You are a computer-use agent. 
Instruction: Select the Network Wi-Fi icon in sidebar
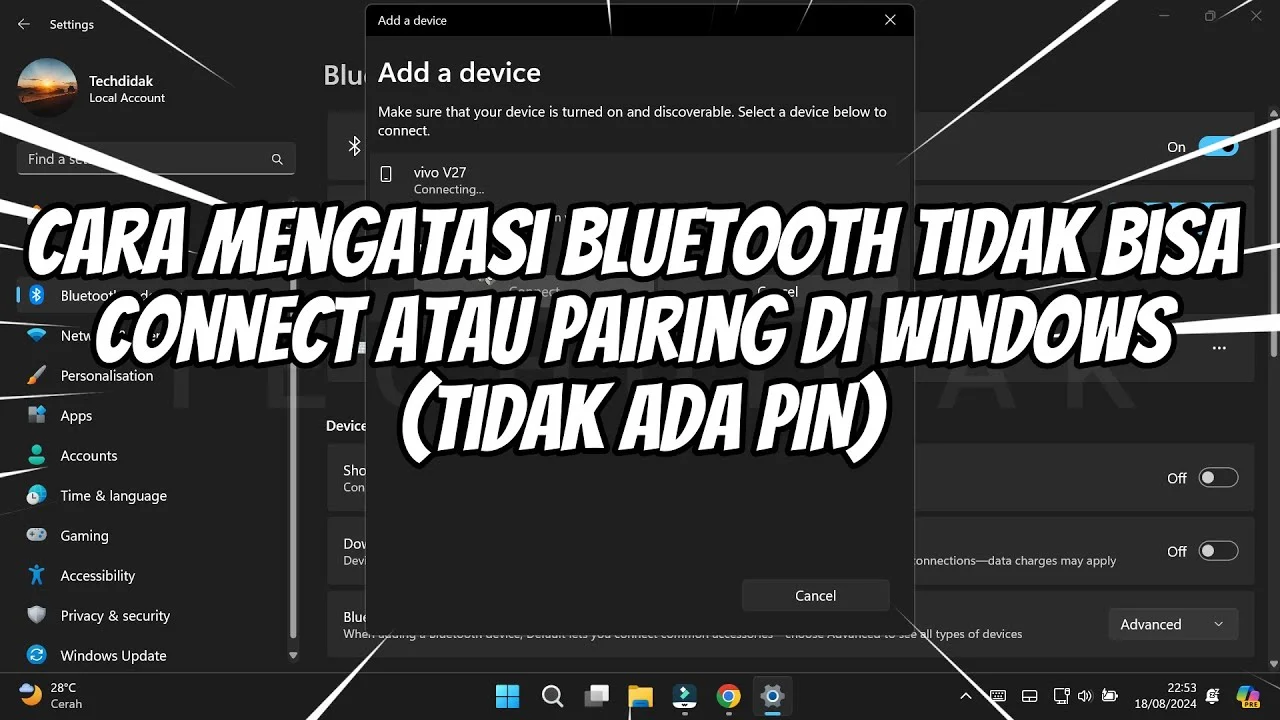click(x=37, y=335)
